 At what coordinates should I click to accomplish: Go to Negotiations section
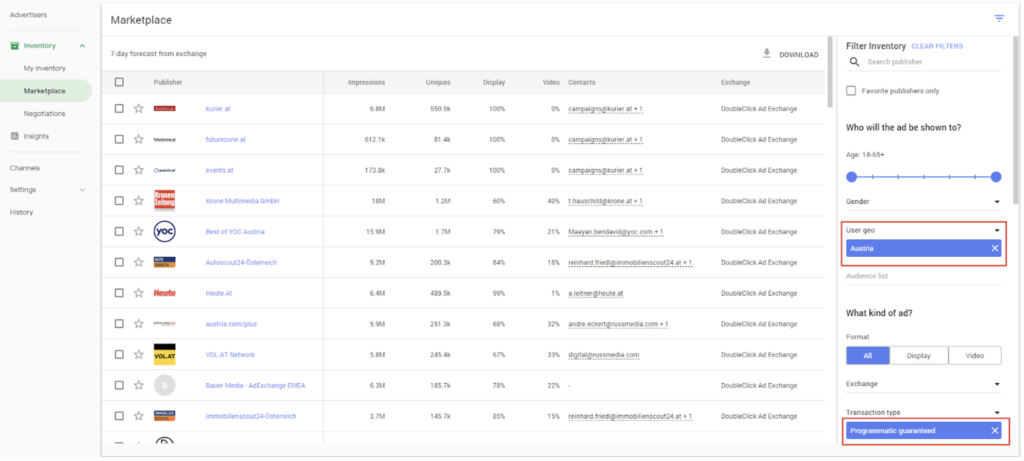pyautogui.click(x=45, y=114)
